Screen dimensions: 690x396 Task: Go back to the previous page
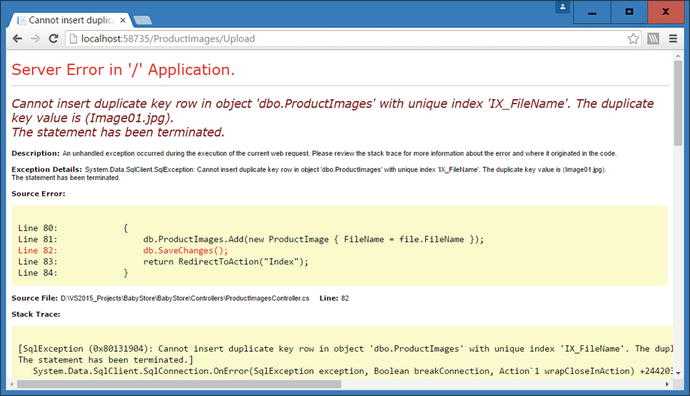click(x=17, y=39)
